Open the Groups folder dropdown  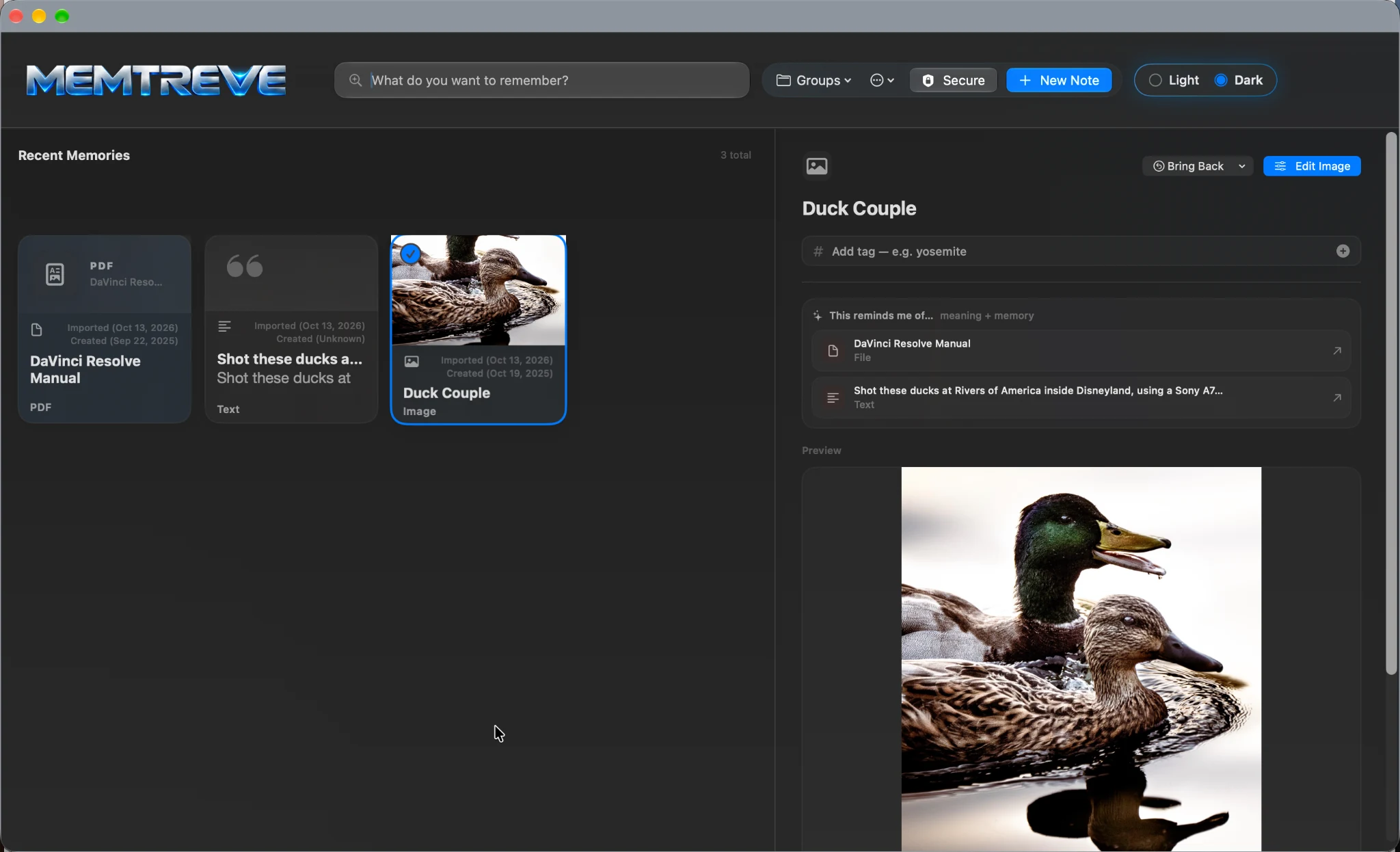tap(813, 80)
